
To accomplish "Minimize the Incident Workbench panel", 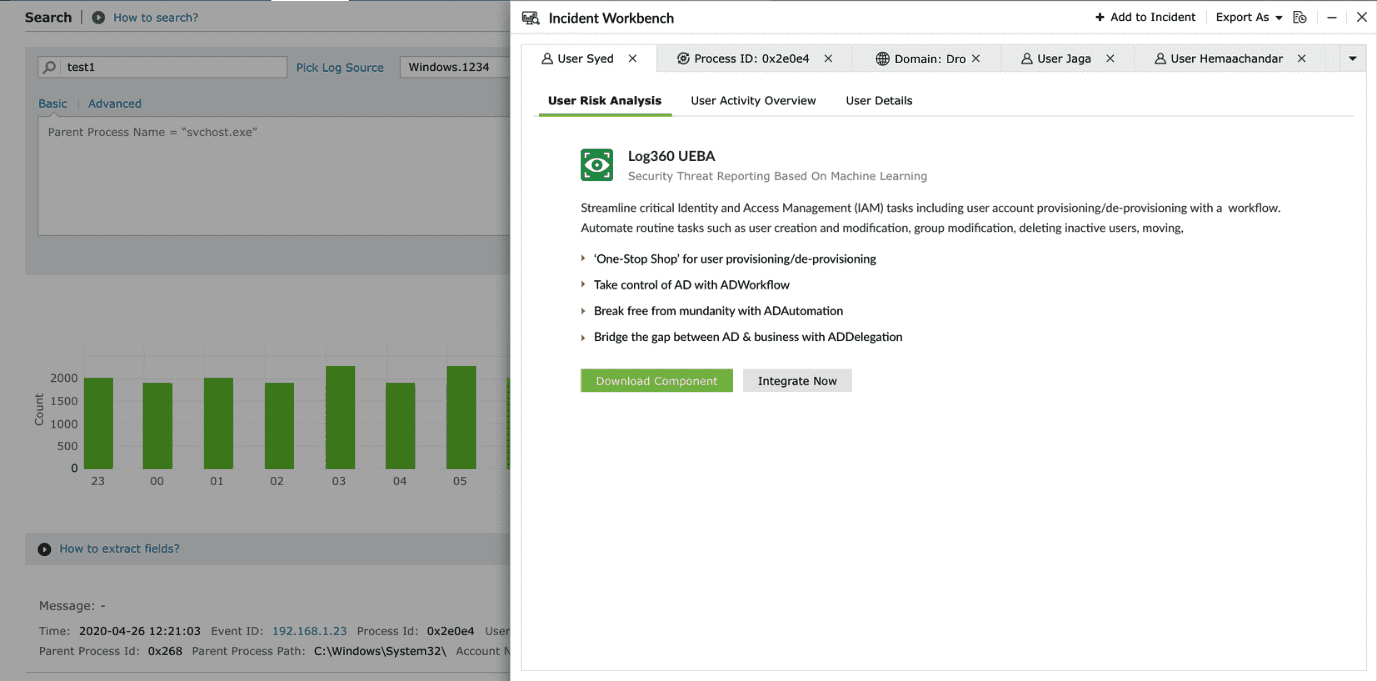I will [x=1332, y=18].
